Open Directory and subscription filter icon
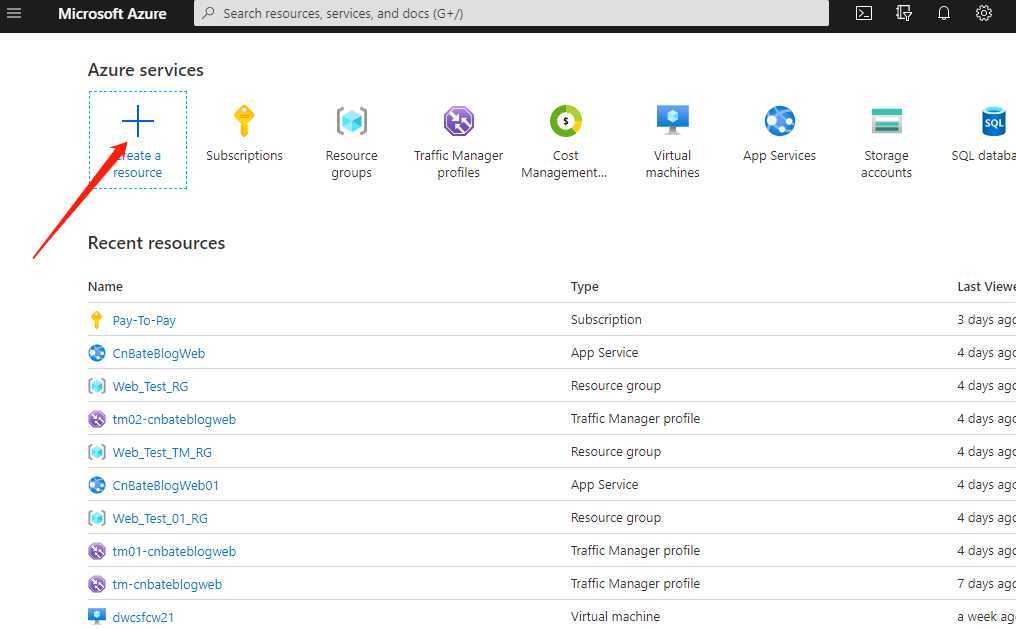Viewport: 1016px width, 630px height. (x=904, y=13)
